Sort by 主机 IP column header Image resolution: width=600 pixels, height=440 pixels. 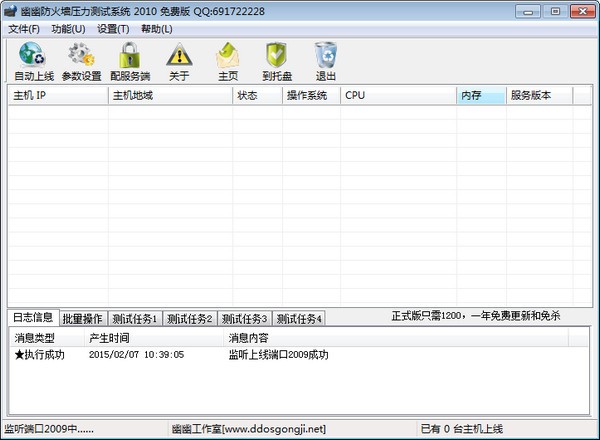[58, 96]
